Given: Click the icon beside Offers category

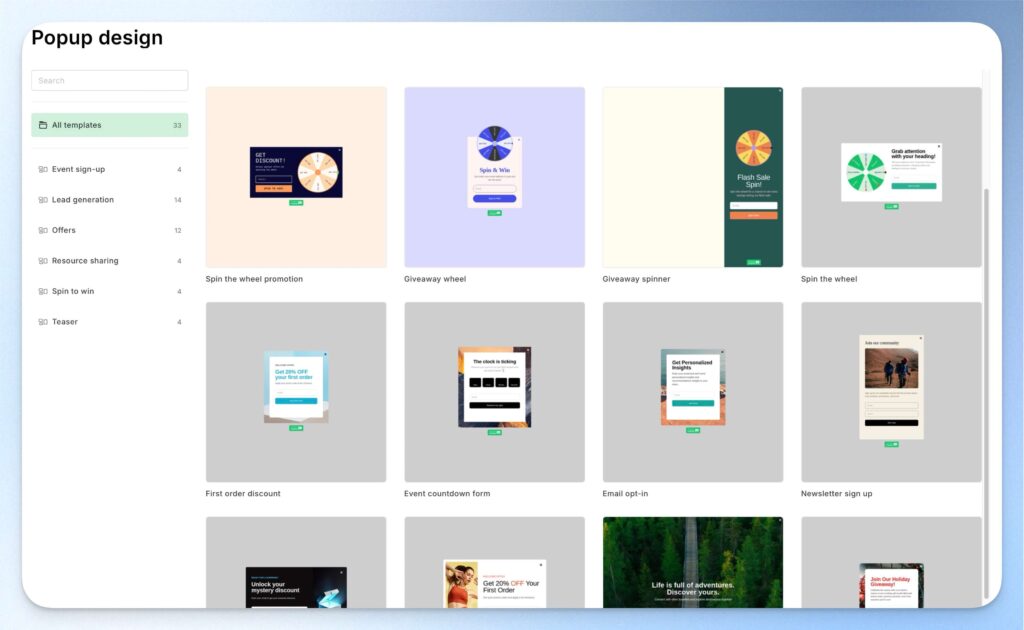Looking at the screenshot, I should click(42, 230).
